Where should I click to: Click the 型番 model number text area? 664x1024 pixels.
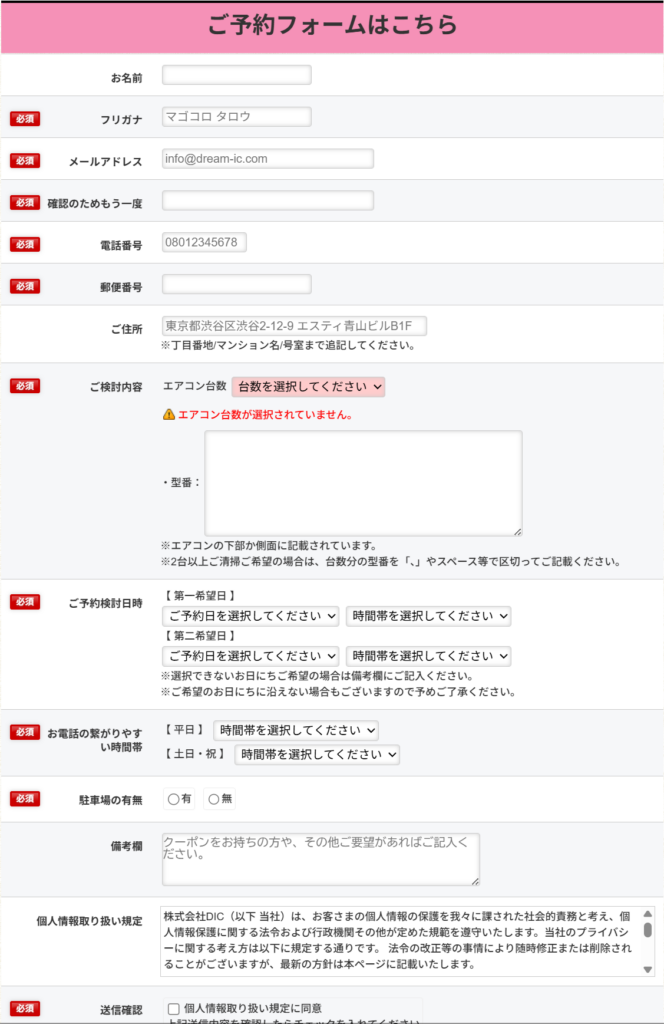pyautogui.click(x=363, y=483)
